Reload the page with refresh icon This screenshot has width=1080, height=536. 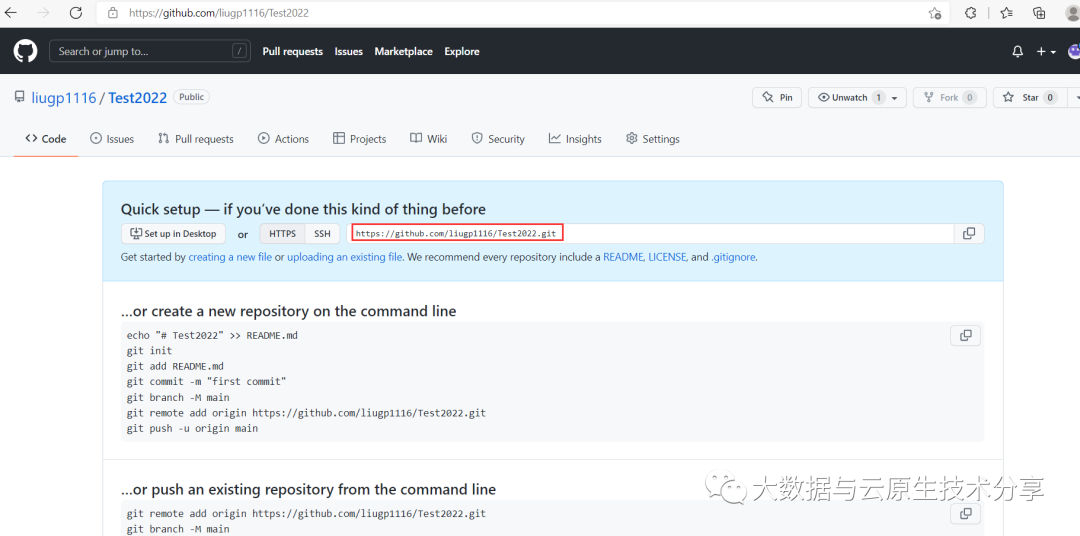tap(76, 12)
